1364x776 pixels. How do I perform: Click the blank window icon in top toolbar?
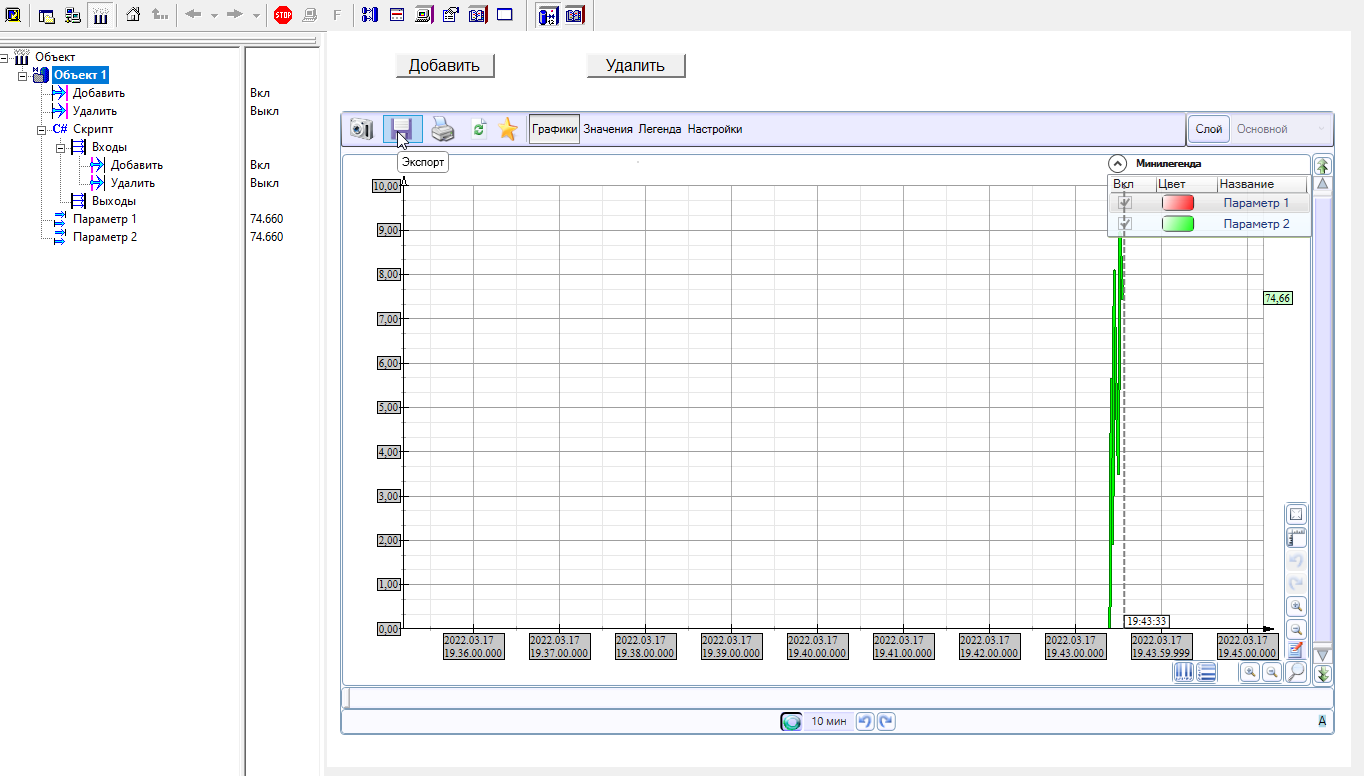pos(505,15)
